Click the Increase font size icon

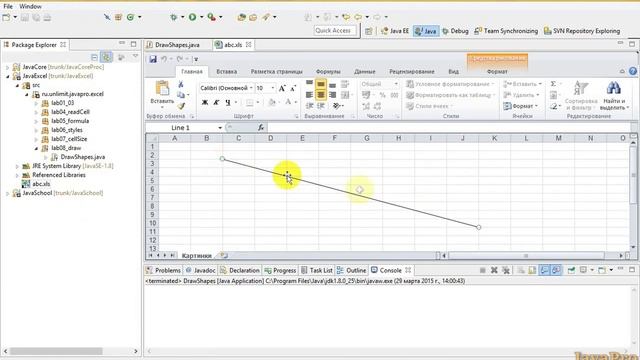click(282, 89)
